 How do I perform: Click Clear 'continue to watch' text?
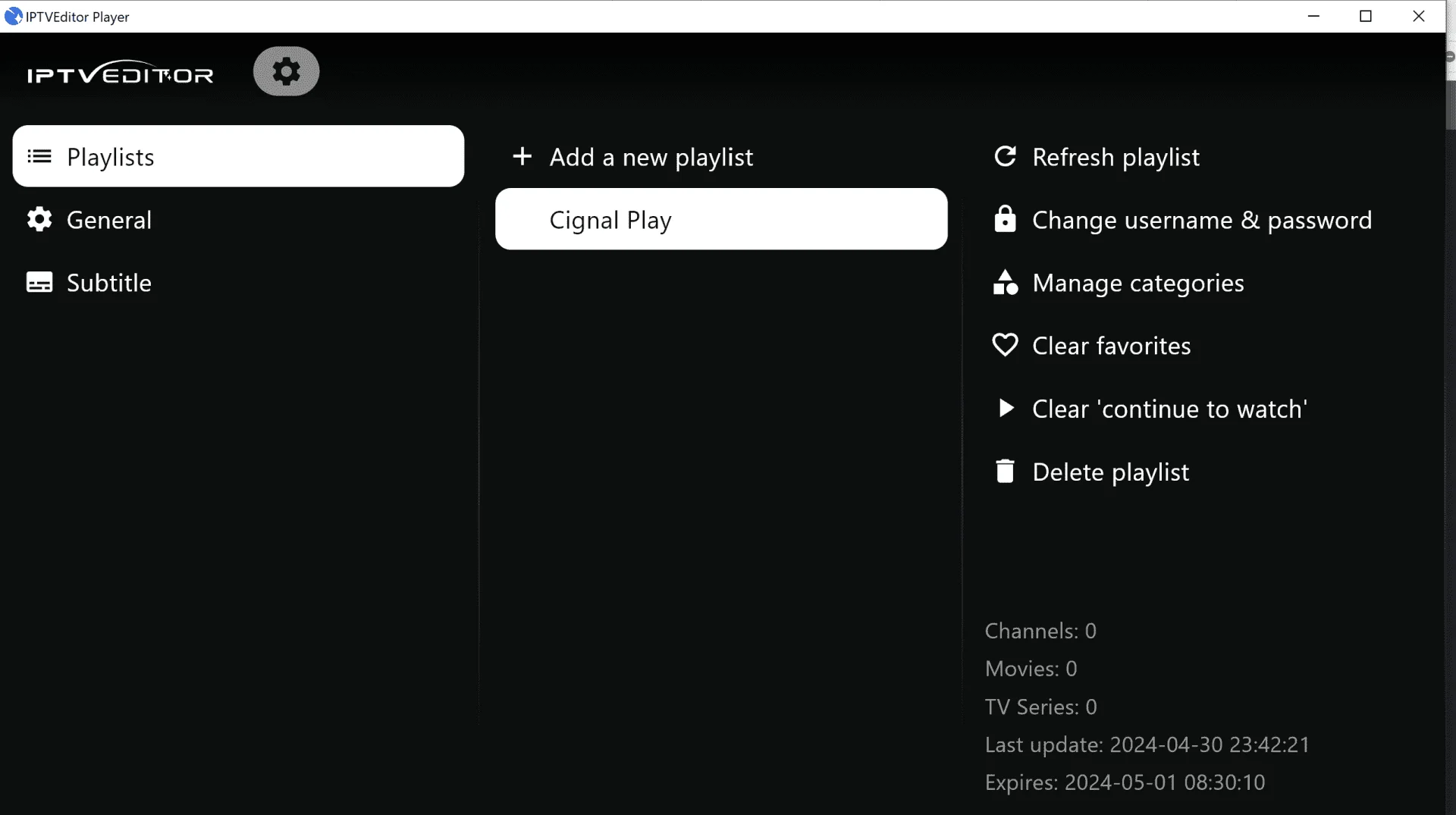[x=1170, y=409]
